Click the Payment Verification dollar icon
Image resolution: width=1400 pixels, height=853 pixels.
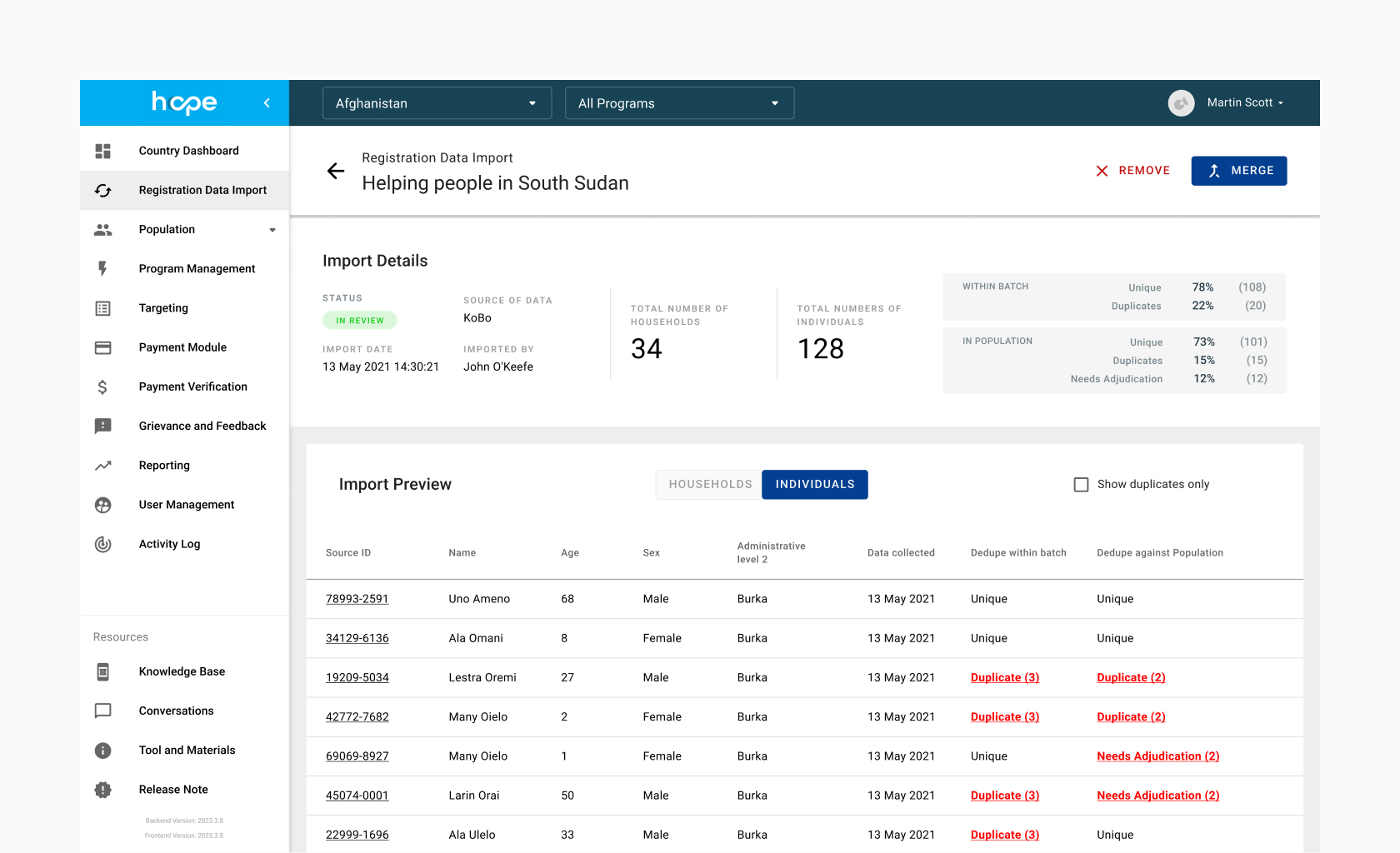[x=103, y=387]
